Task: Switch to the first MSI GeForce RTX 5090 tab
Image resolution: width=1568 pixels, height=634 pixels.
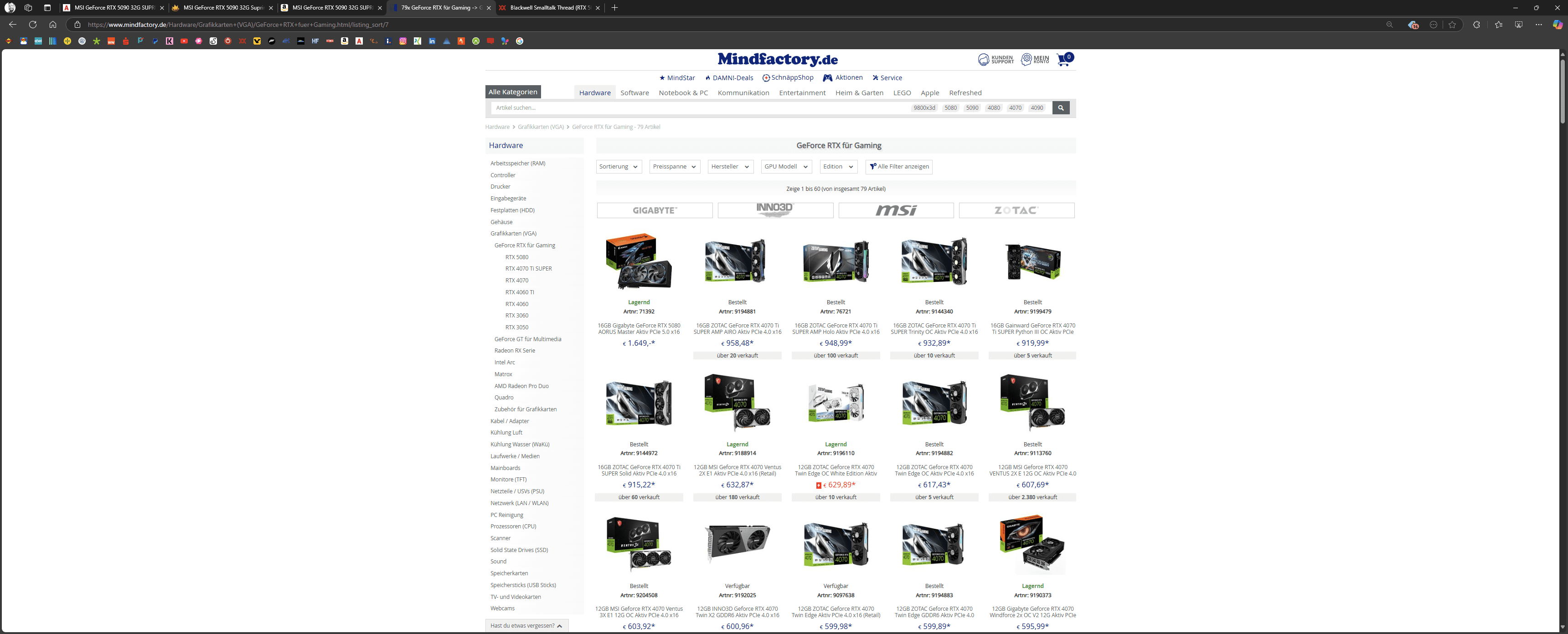Action: pos(114,8)
